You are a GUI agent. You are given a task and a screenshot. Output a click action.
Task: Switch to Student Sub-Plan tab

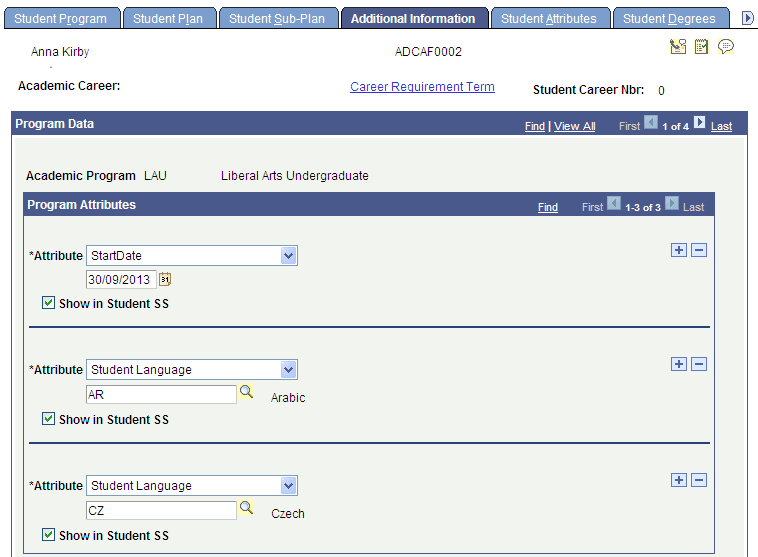click(277, 18)
